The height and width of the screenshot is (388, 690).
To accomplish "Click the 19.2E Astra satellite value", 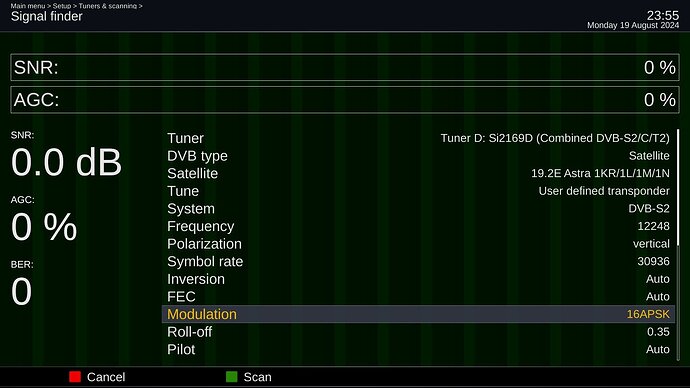I will tap(600, 173).
